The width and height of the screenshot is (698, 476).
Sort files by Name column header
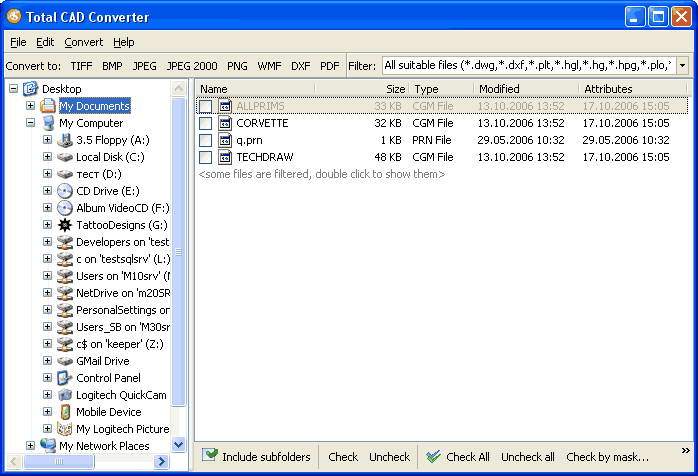(256, 89)
